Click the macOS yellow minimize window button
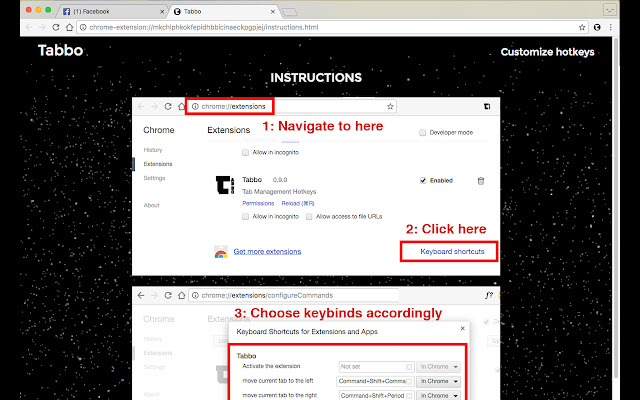 38,10
